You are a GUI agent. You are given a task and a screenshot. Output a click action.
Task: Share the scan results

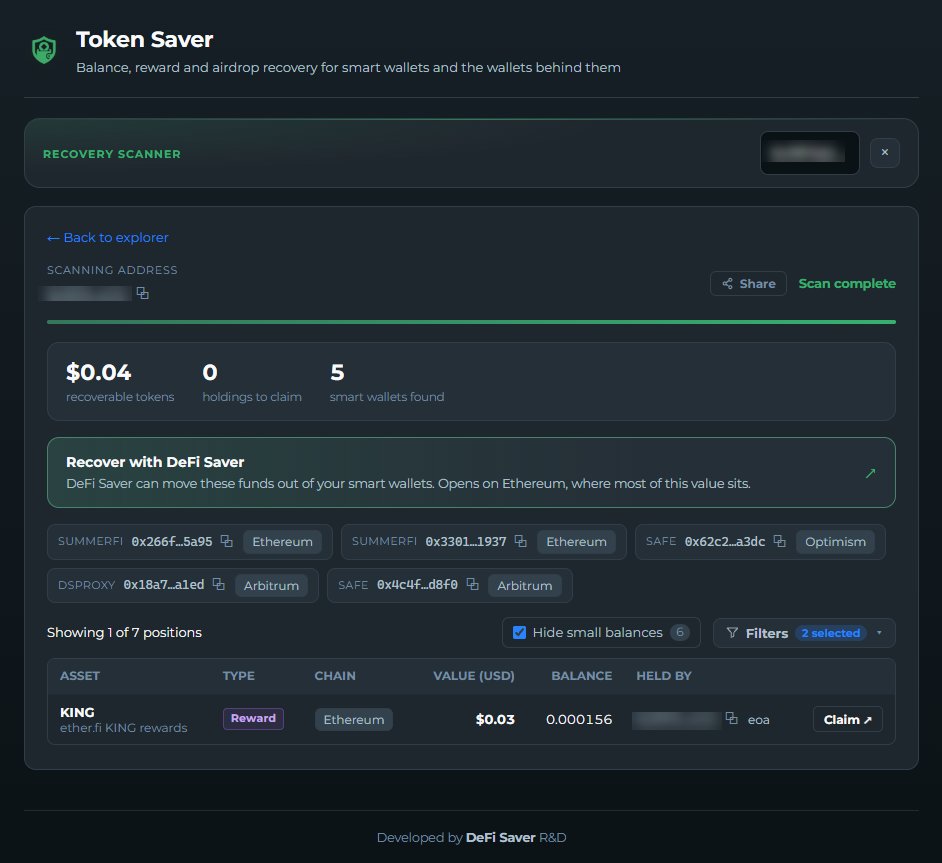(x=748, y=283)
